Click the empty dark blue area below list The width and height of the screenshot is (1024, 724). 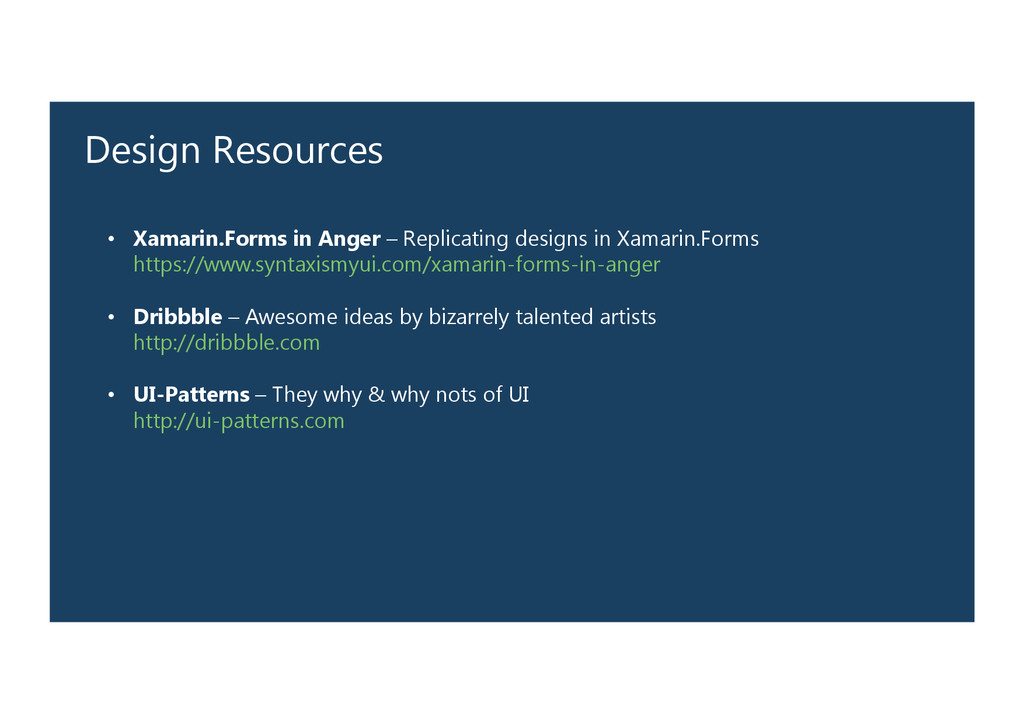tap(512, 530)
